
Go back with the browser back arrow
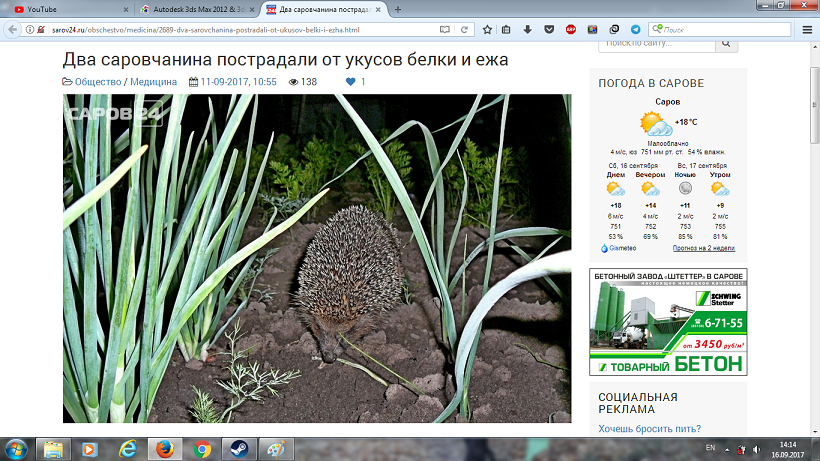[x=12, y=30]
